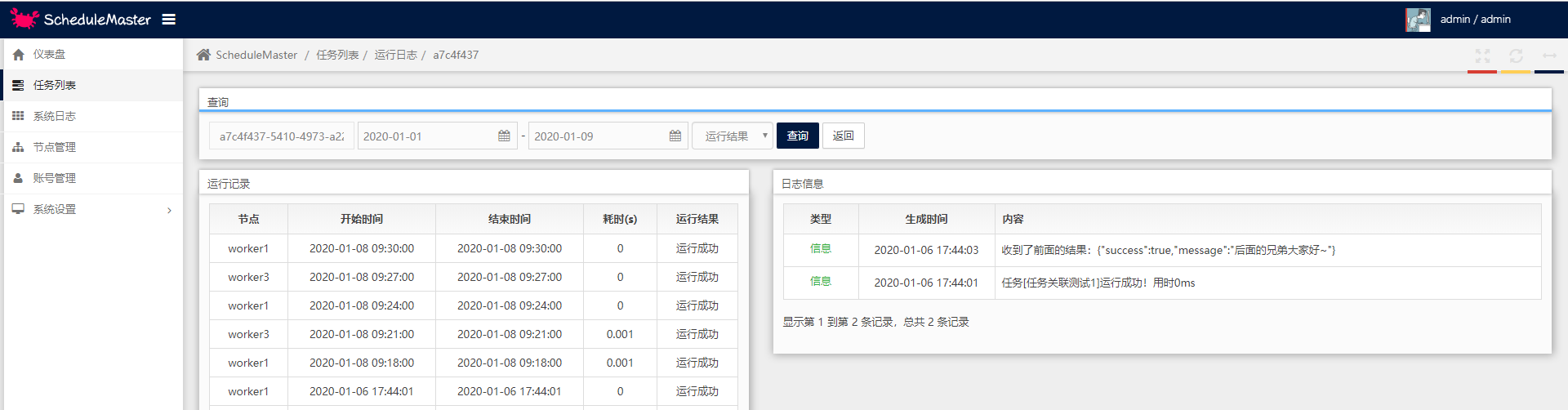Click the 耗时(s) column header
The height and width of the screenshot is (410, 1568).
(620, 219)
